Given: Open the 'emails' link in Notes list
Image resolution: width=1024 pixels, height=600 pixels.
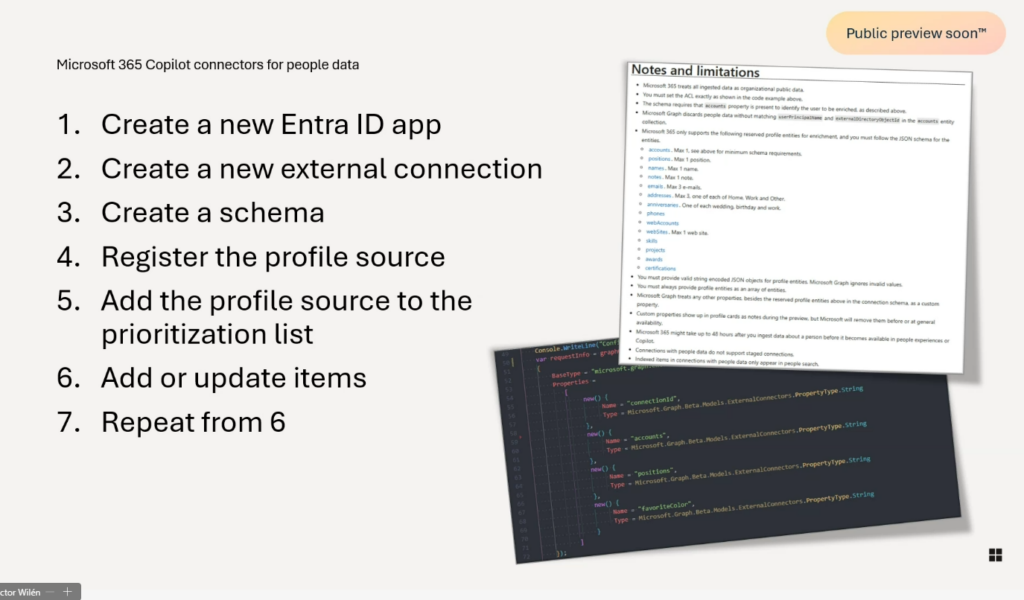Looking at the screenshot, I should click(655, 187).
